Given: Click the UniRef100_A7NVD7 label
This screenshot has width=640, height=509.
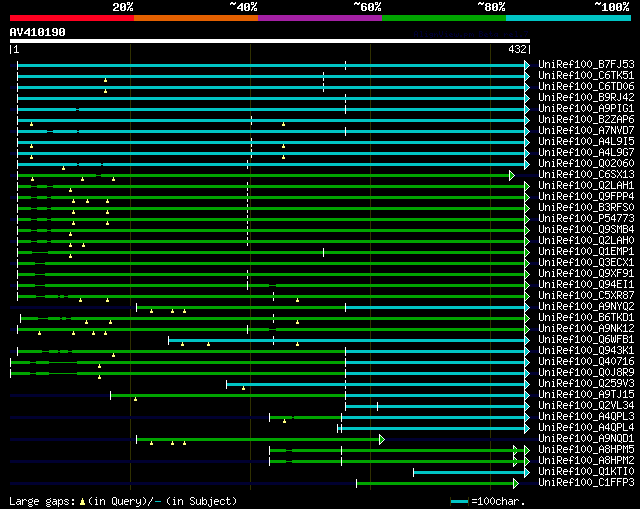Looking at the screenshot, I should click(586, 131).
